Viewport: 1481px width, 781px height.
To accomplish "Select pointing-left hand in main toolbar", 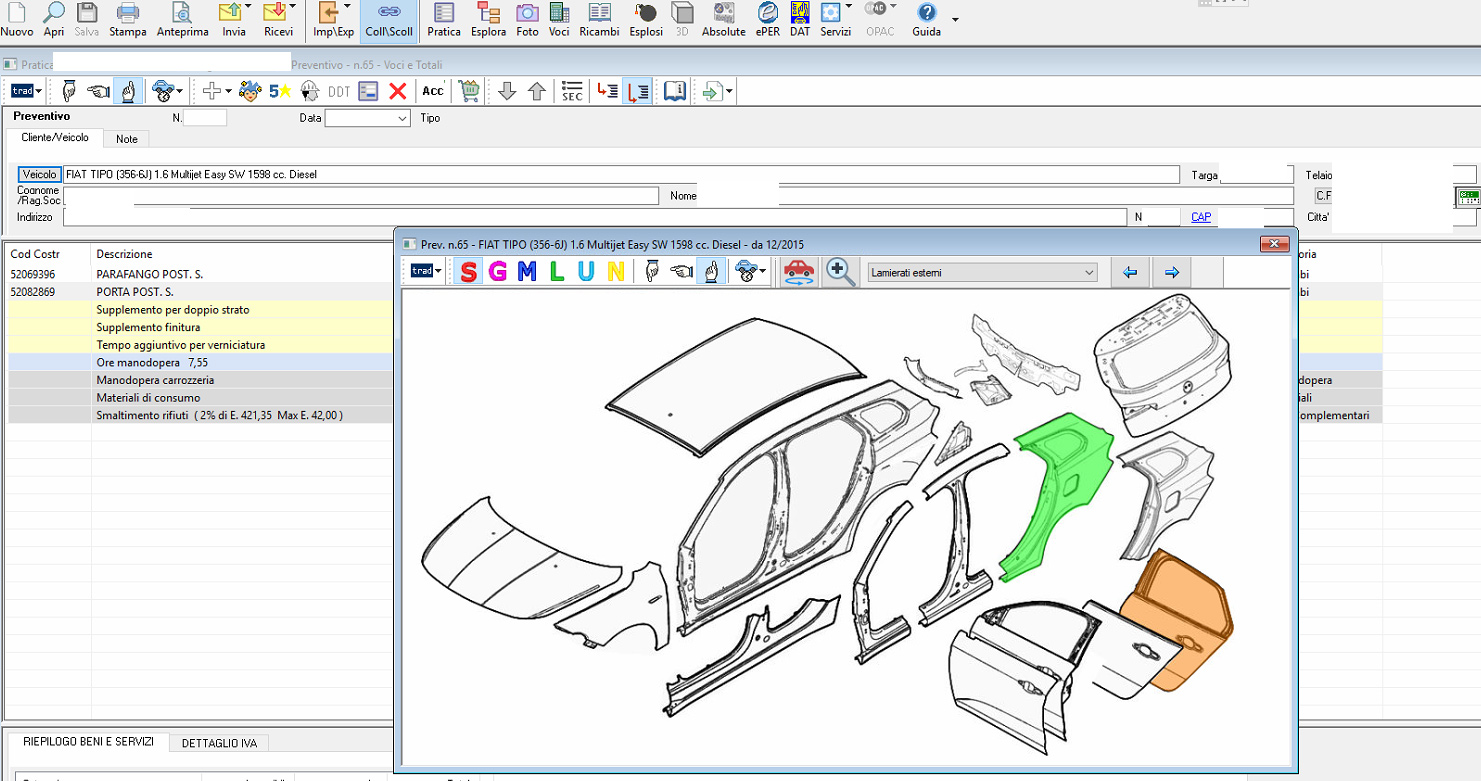I will pyautogui.click(x=98, y=91).
